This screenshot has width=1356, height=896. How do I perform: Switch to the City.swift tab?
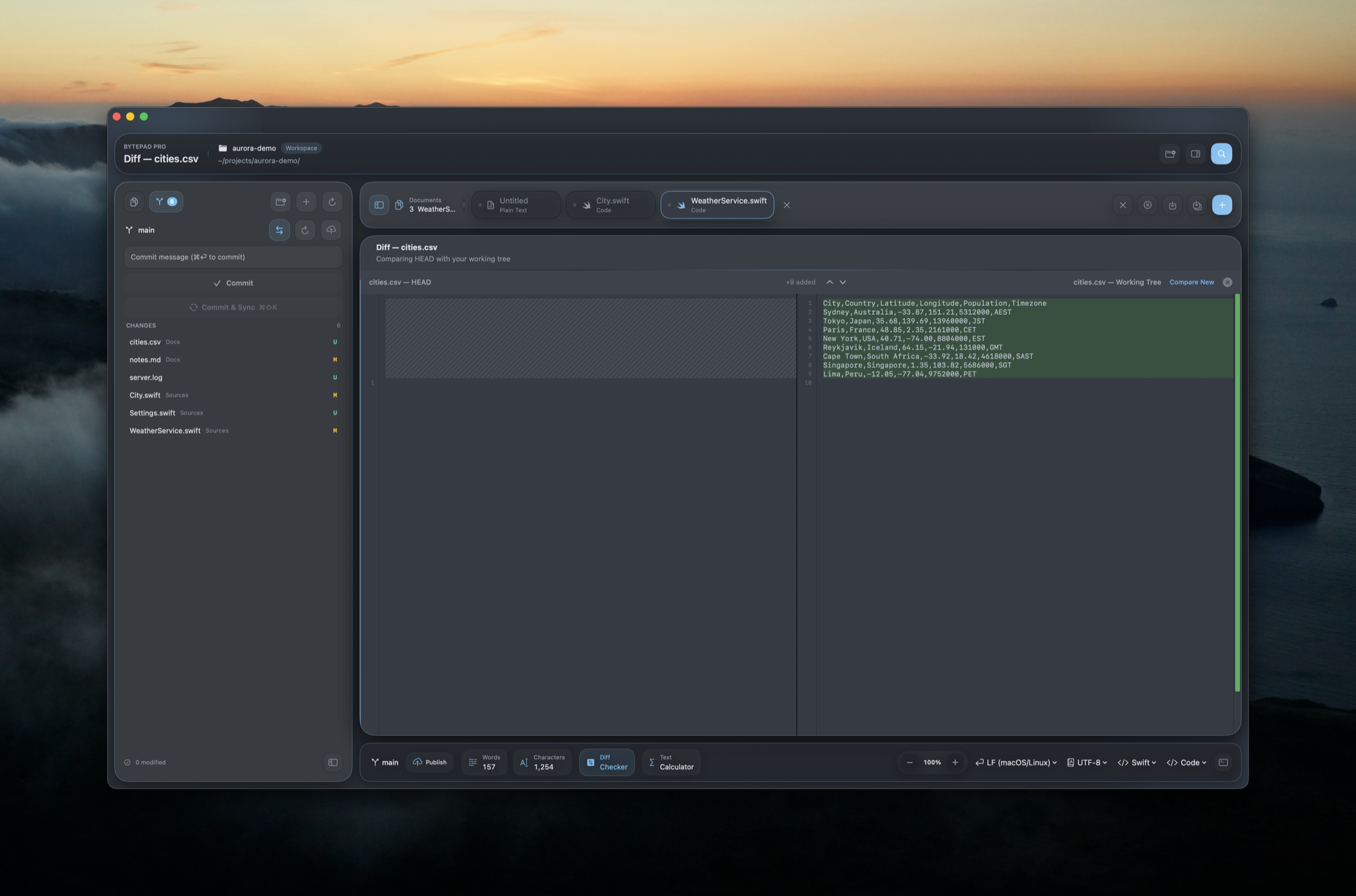pyautogui.click(x=610, y=205)
